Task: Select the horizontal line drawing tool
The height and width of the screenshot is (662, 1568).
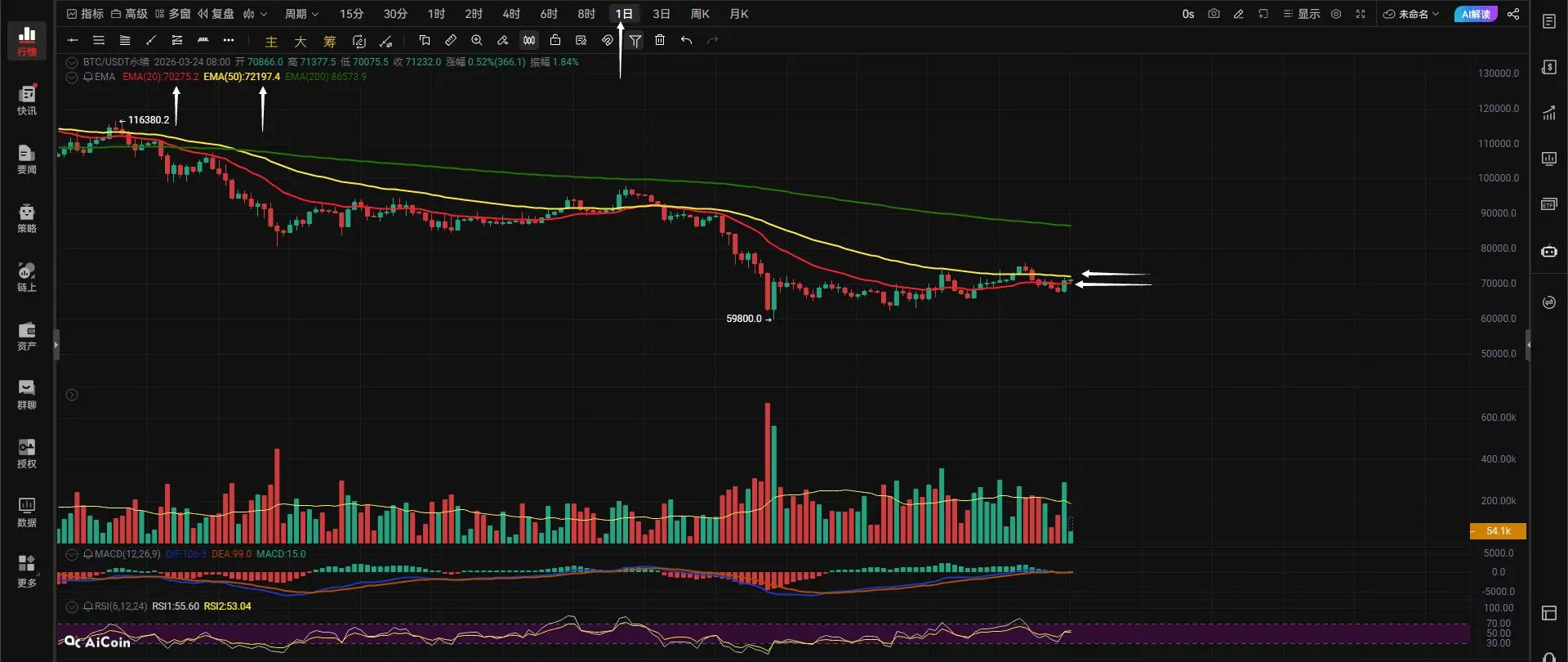Action: point(73,40)
